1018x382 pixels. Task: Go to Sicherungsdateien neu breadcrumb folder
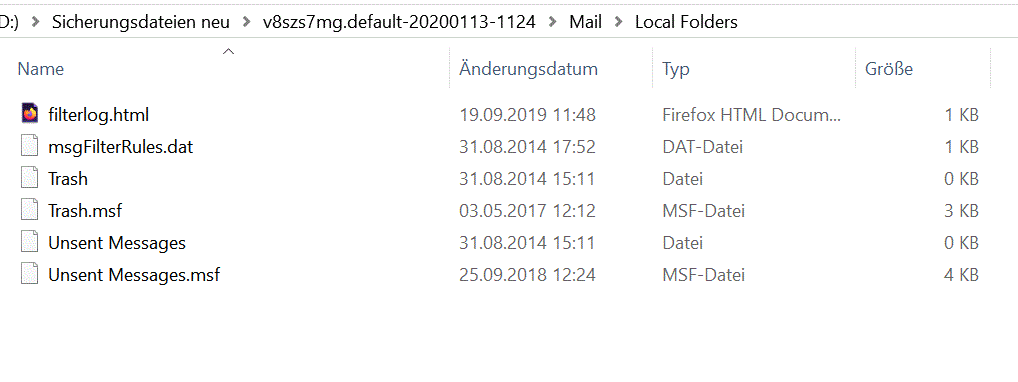click(x=141, y=22)
